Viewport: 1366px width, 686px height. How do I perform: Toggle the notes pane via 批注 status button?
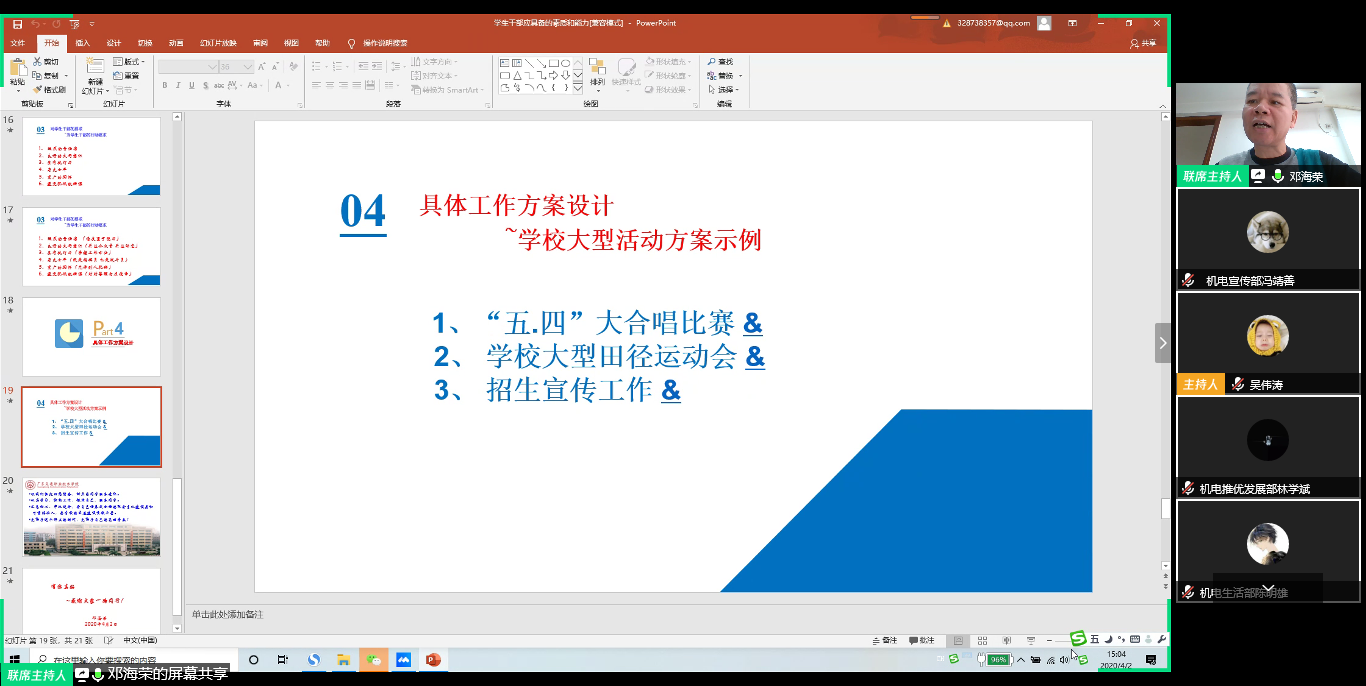pos(922,639)
